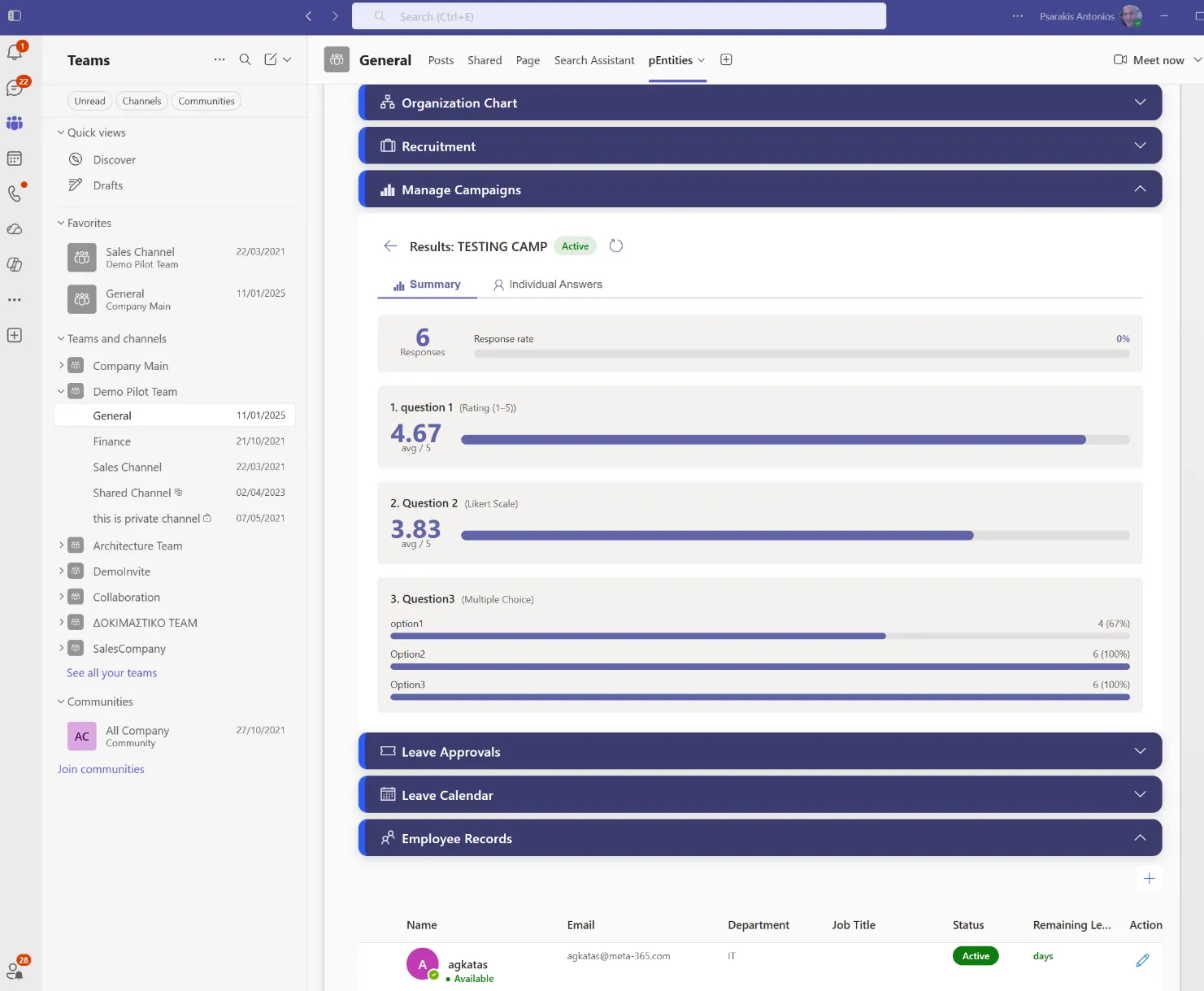
Task: Click the Question 2 Likert progress bar
Action: coord(795,536)
